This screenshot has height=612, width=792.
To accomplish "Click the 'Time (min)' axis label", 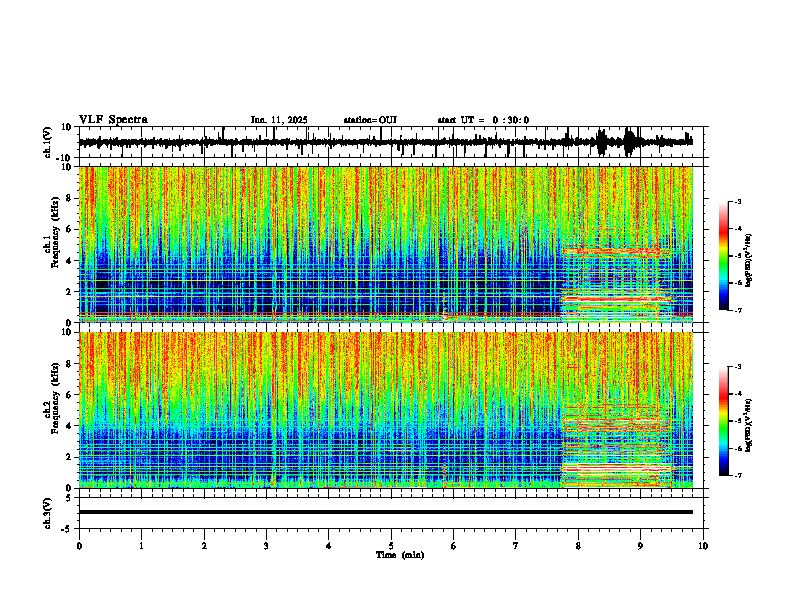I will (x=400, y=555).
